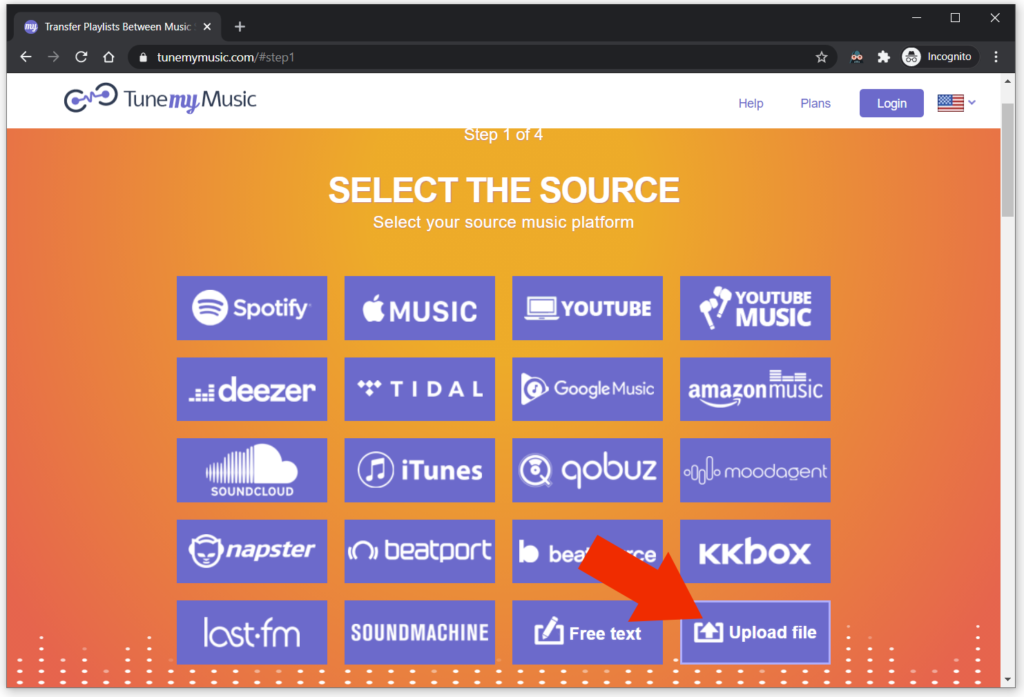The height and width of the screenshot is (697, 1024).
Task: Pick Napster as the source
Action: [251, 551]
